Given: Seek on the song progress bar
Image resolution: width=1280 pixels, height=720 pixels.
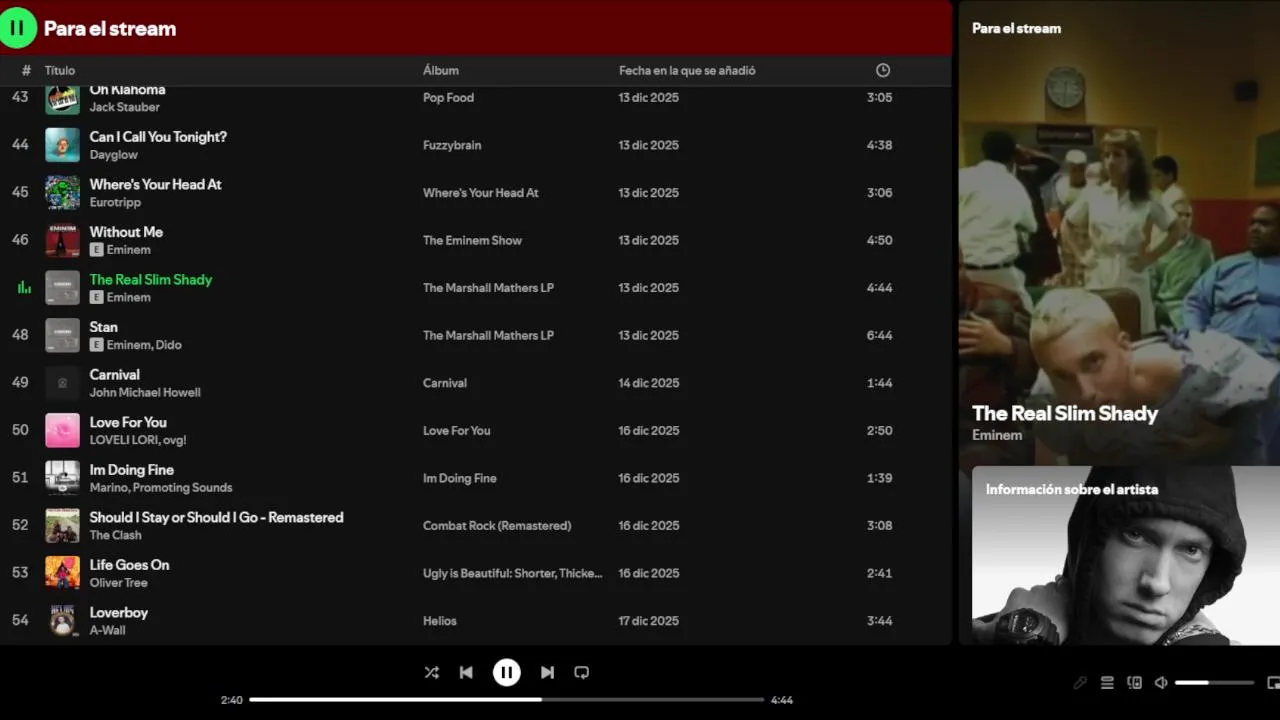Looking at the screenshot, I should coord(506,700).
